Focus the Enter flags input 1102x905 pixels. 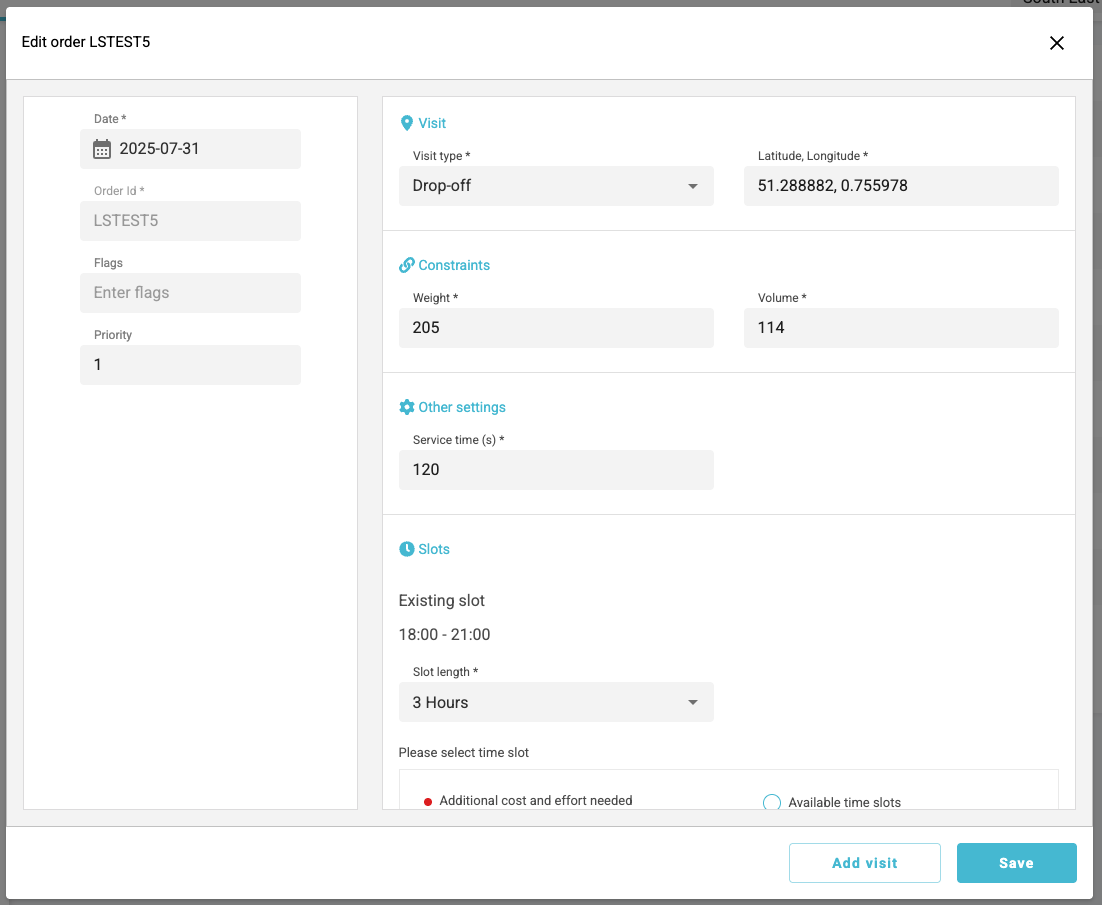click(x=190, y=293)
